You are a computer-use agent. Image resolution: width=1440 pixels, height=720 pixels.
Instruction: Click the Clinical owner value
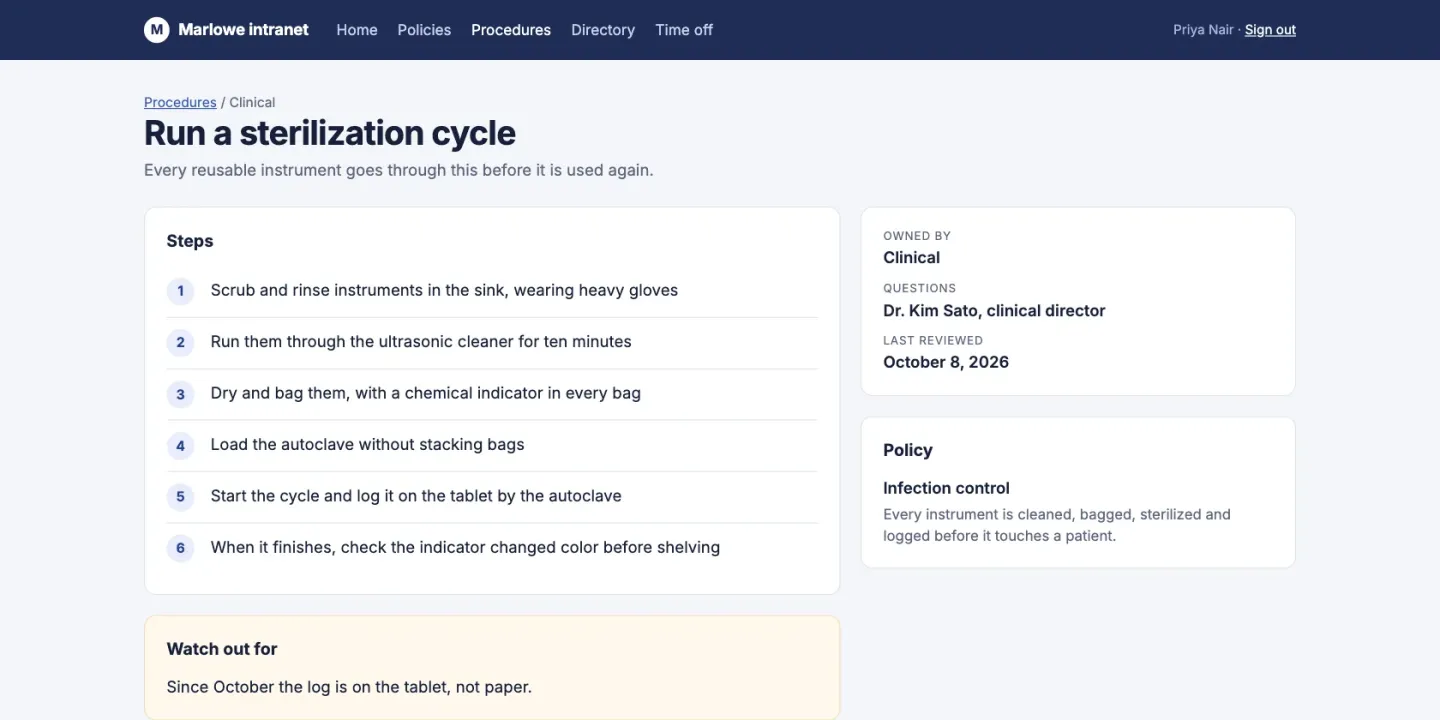tap(911, 257)
